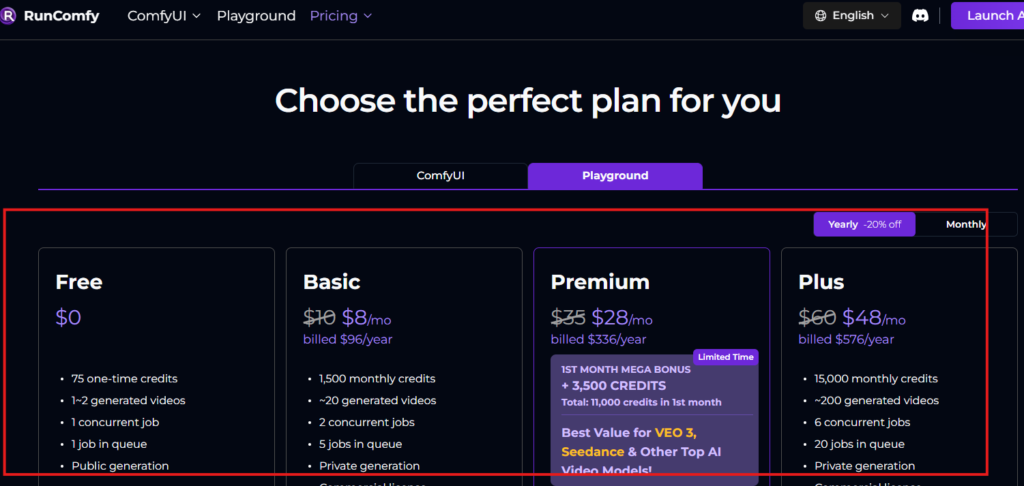
Task: Click the RunComfy brand name text
Action: point(61,16)
